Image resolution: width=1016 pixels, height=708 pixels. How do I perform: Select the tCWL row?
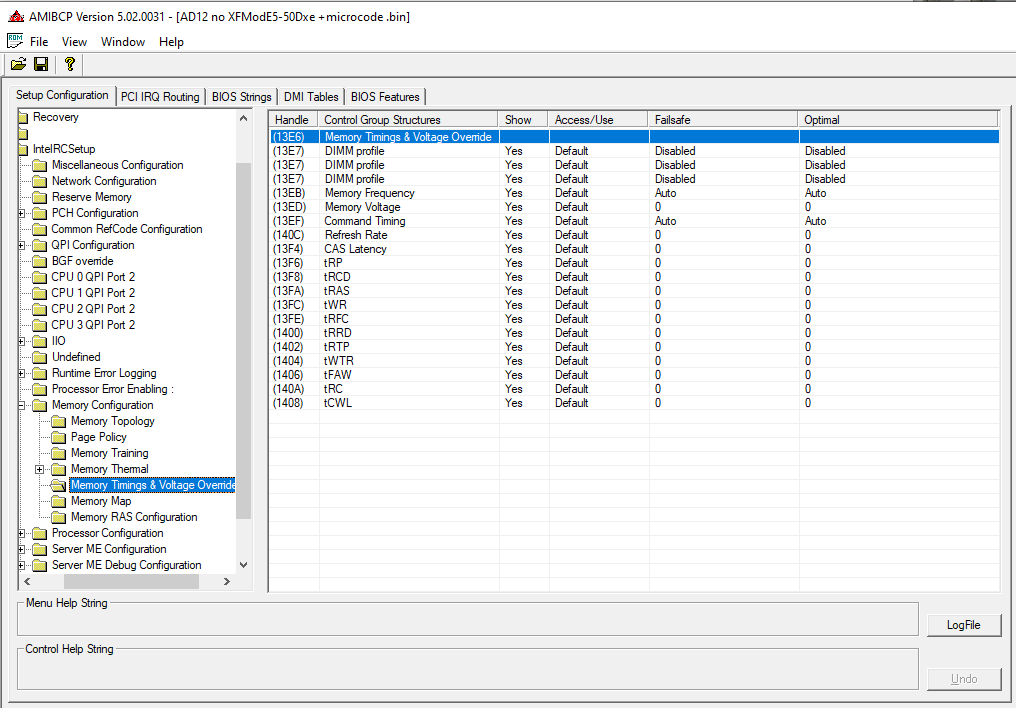(x=634, y=403)
